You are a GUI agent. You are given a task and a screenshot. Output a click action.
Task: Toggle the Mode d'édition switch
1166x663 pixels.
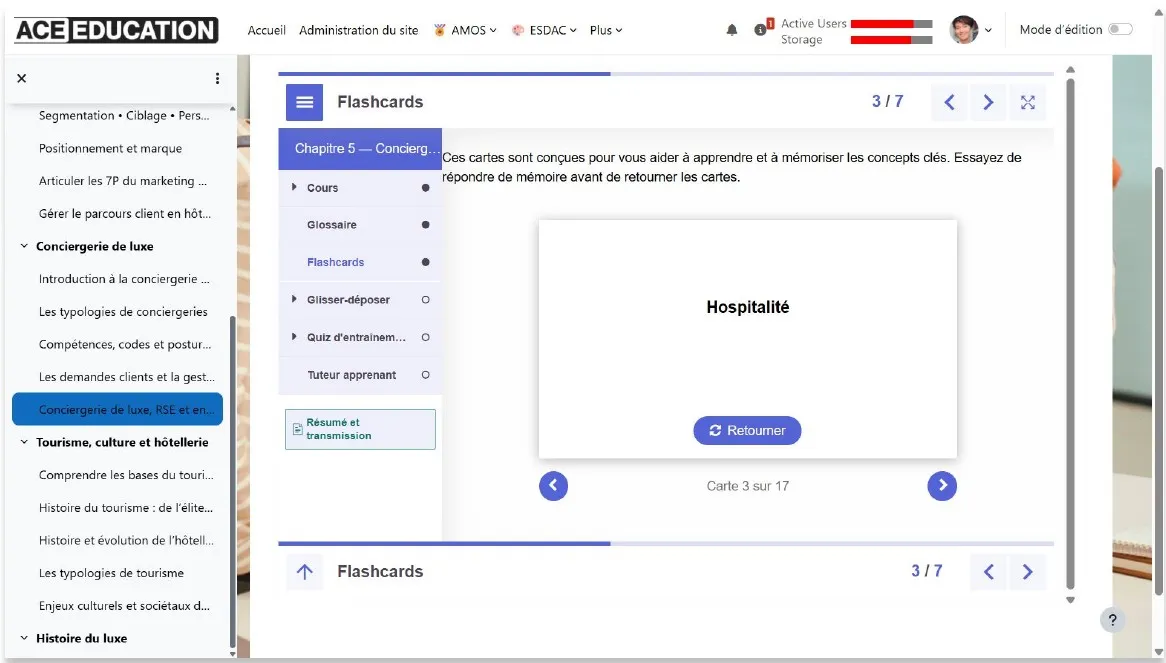[1120, 29]
